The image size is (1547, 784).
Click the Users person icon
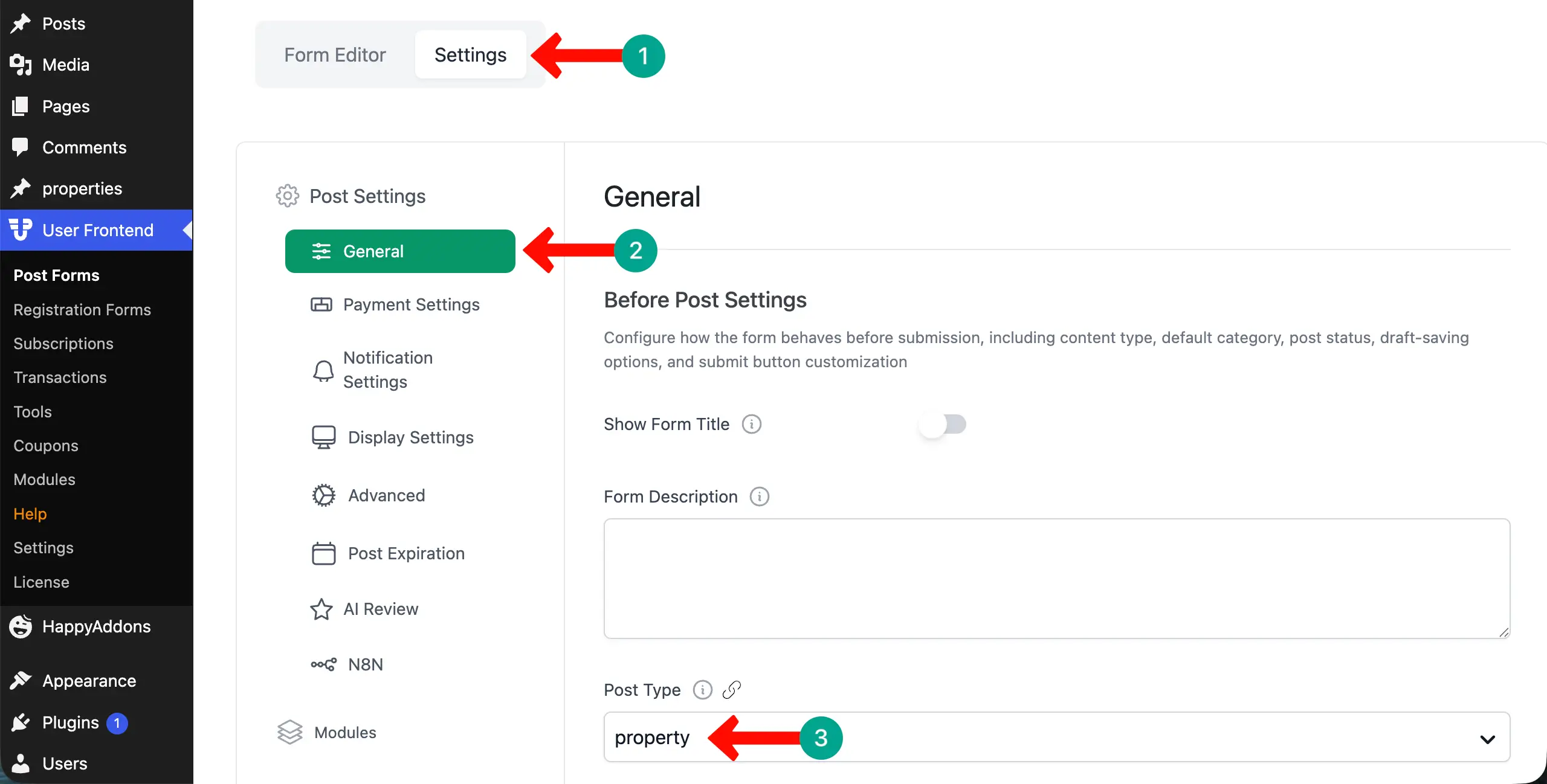pyautogui.click(x=21, y=763)
